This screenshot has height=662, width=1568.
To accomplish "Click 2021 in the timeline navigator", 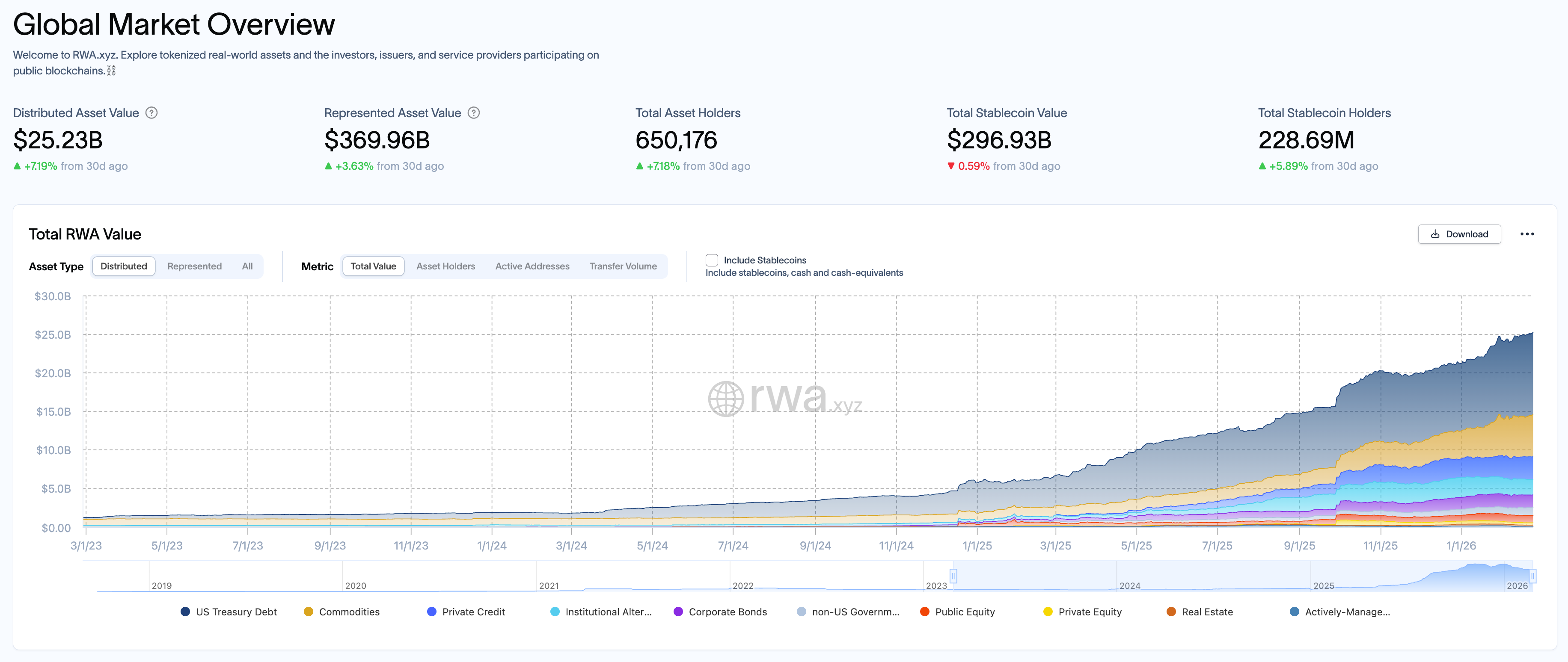I will point(549,585).
